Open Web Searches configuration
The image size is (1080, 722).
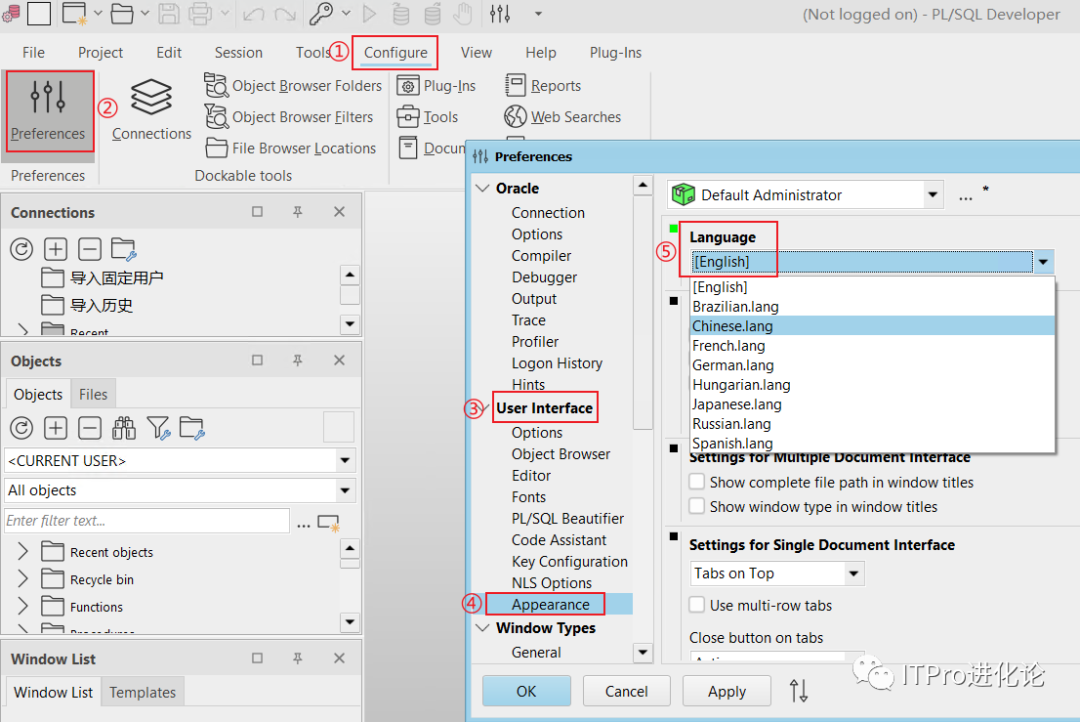pyautogui.click(x=563, y=117)
